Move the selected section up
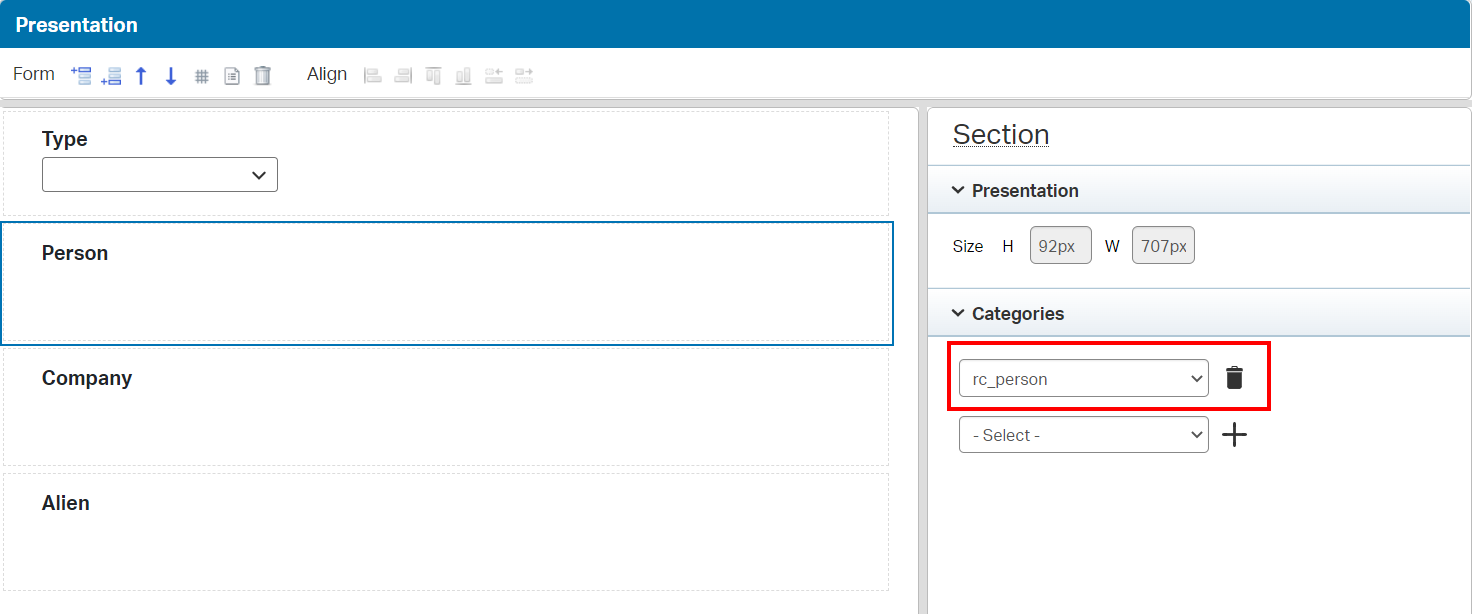Screen dimensions: 1472x614 [x=141, y=75]
